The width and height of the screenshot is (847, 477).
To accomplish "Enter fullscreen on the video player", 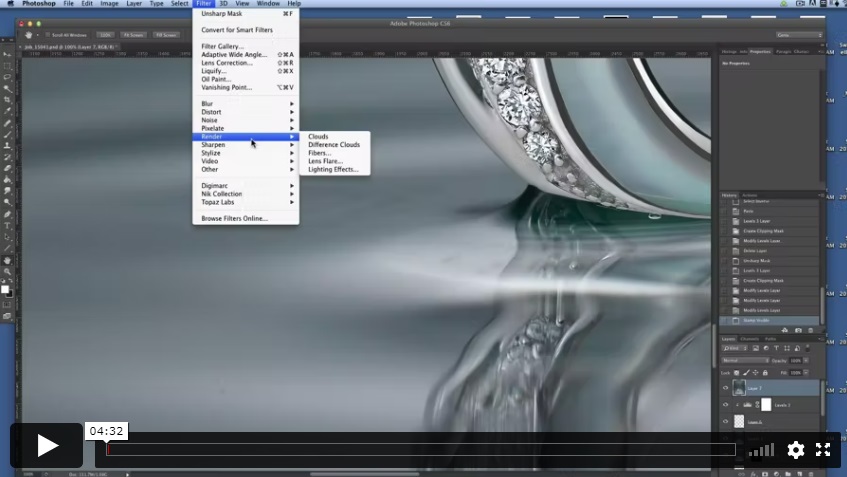I will (x=823, y=449).
